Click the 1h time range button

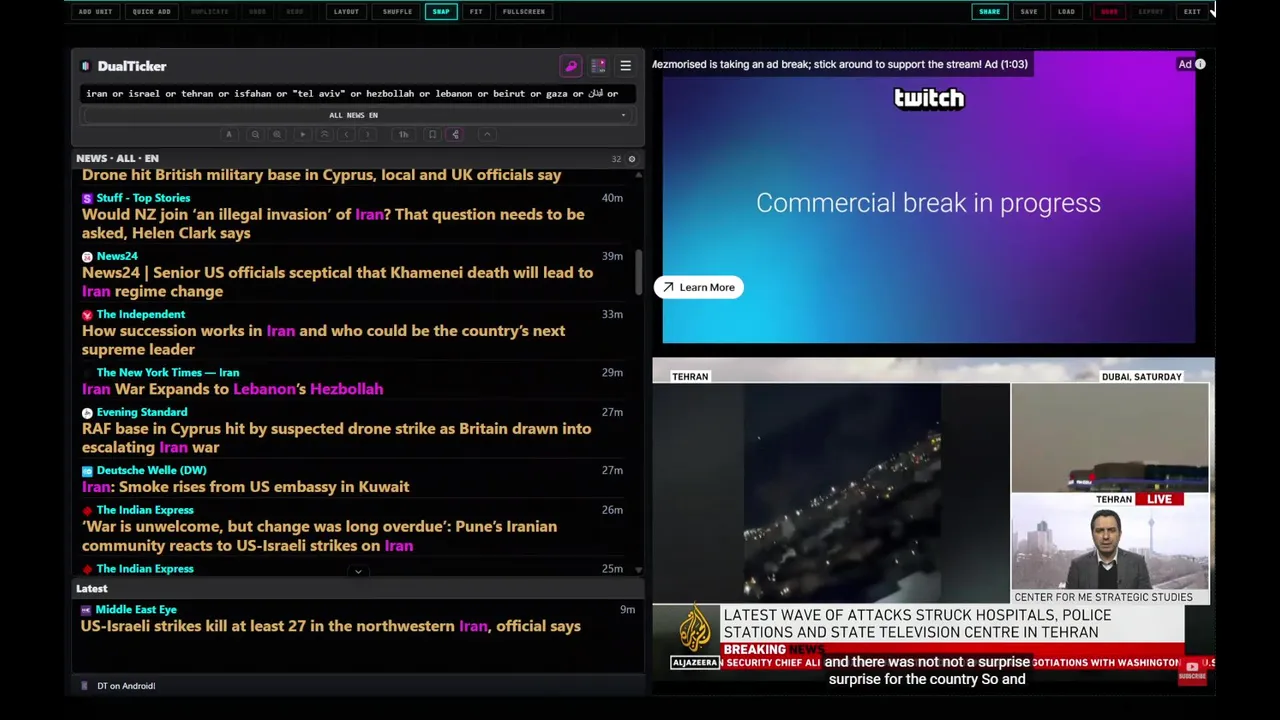click(x=403, y=134)
